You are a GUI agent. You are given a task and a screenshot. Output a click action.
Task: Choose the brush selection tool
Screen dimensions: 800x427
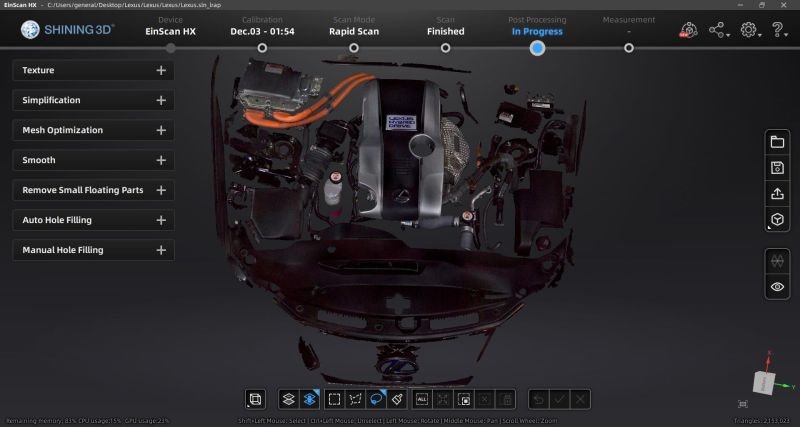tap(397, 399)
